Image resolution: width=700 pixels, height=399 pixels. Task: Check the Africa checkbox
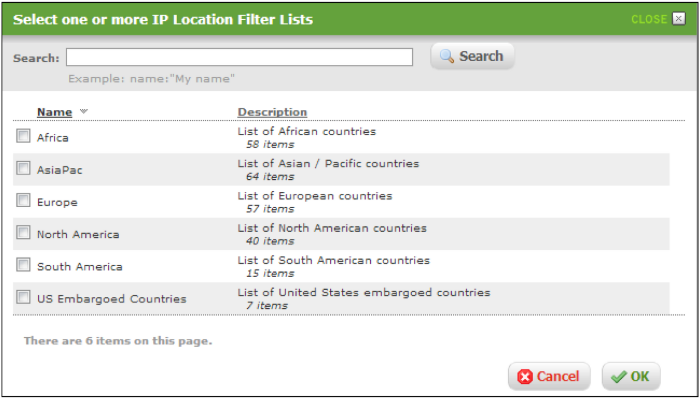pos(23,136)
